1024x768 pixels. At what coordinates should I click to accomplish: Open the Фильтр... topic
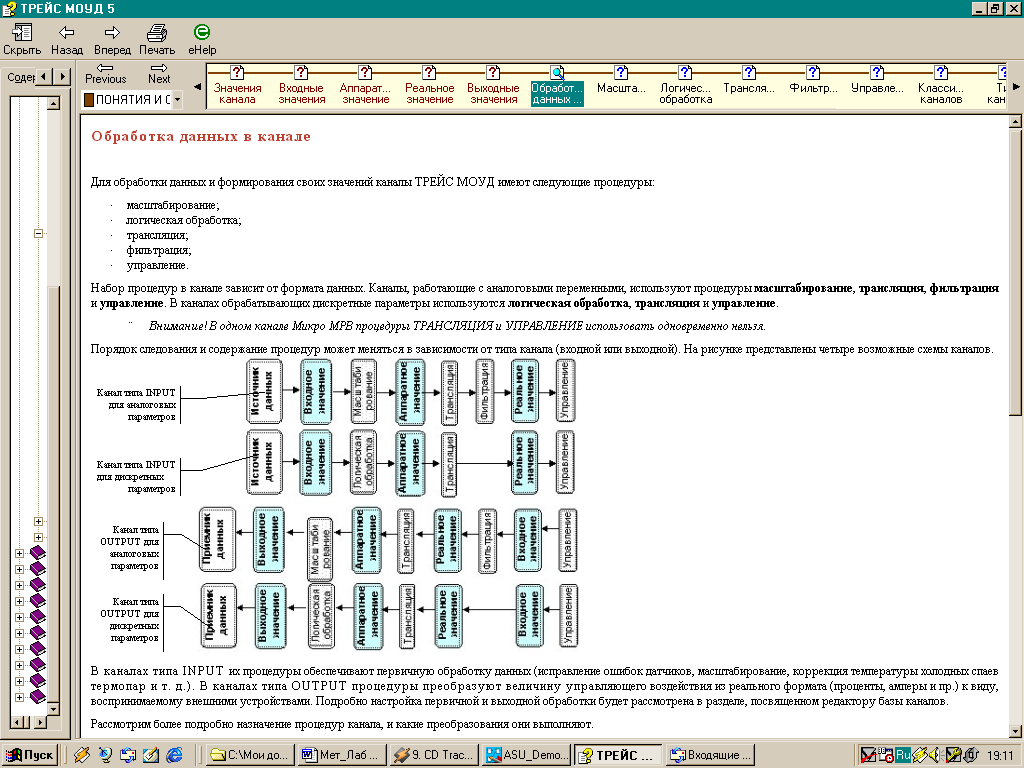tap(813, 80)
